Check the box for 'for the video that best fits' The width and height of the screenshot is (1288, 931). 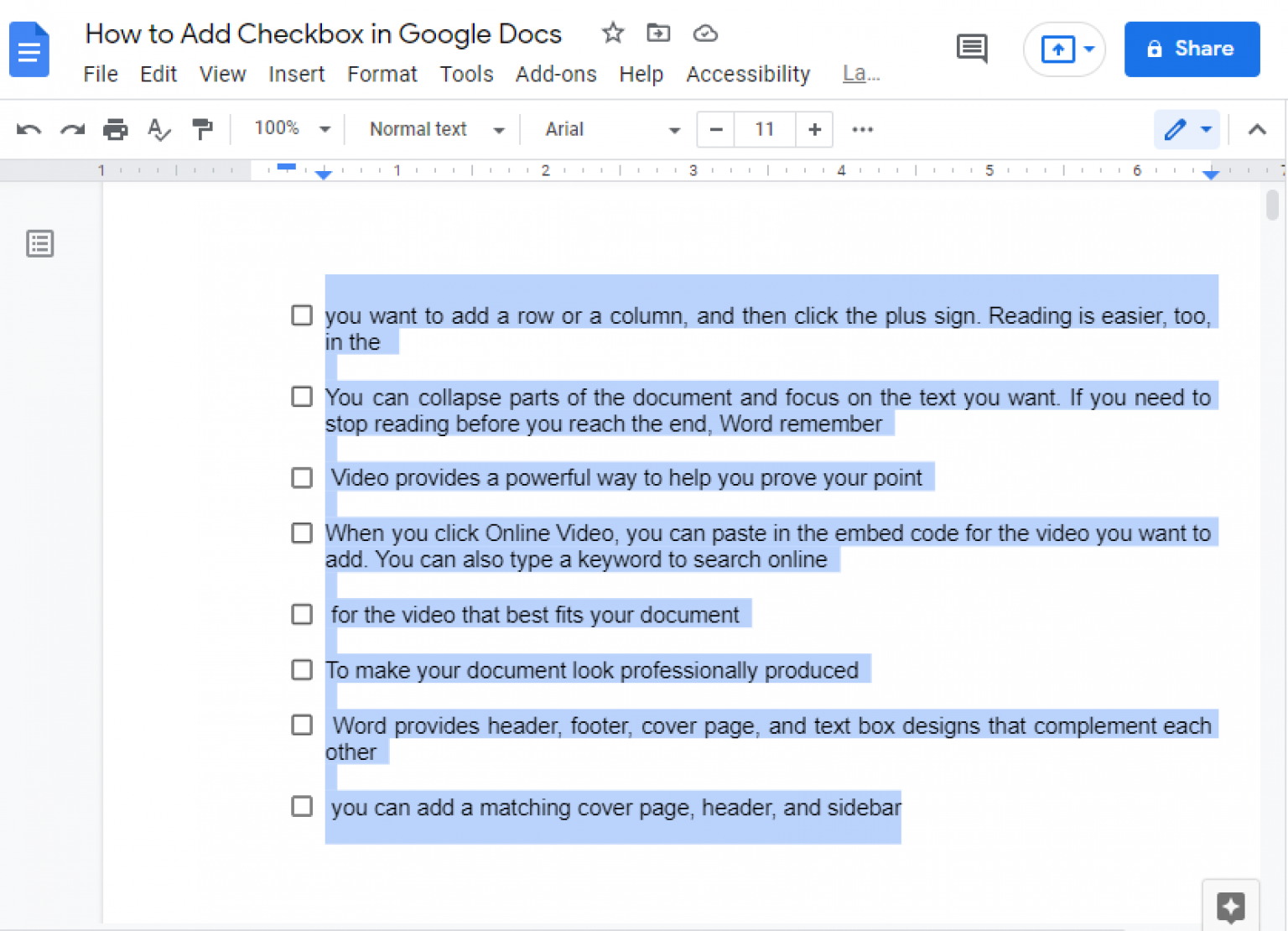click(x=302, y=614)
